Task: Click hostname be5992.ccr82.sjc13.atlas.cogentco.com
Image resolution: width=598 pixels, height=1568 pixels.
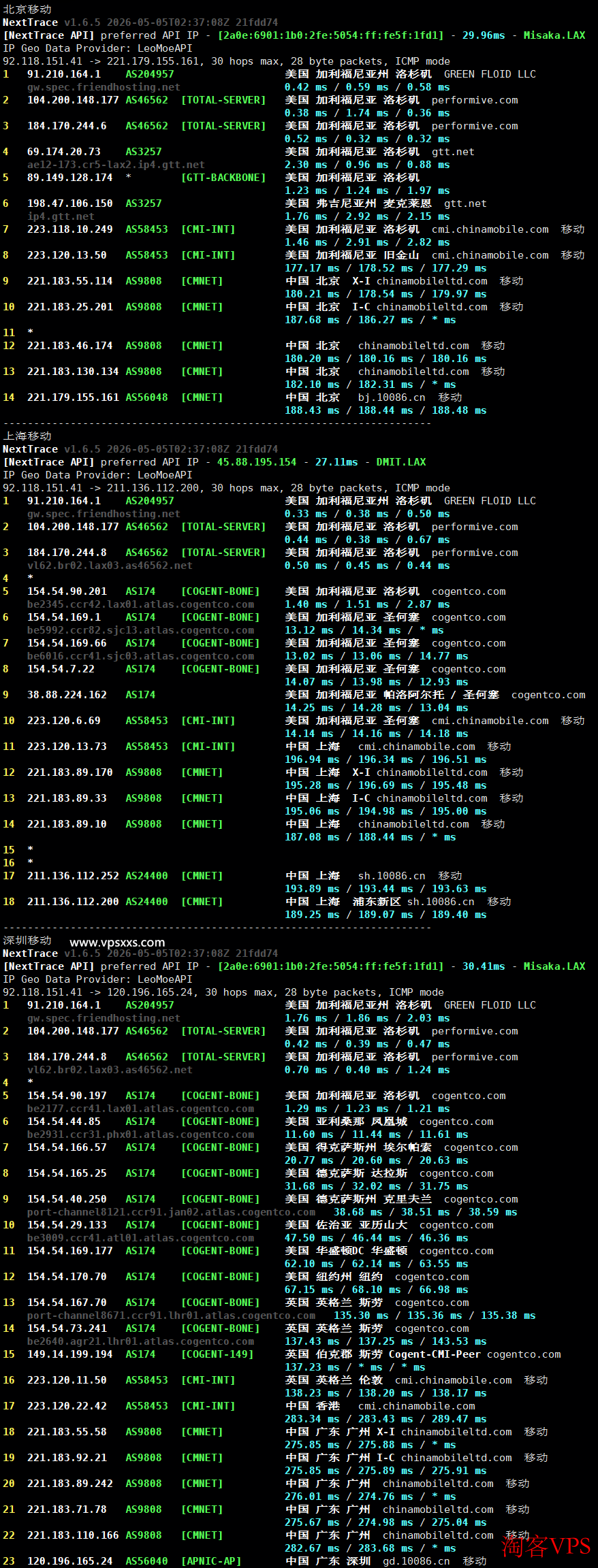Action: 140,630
